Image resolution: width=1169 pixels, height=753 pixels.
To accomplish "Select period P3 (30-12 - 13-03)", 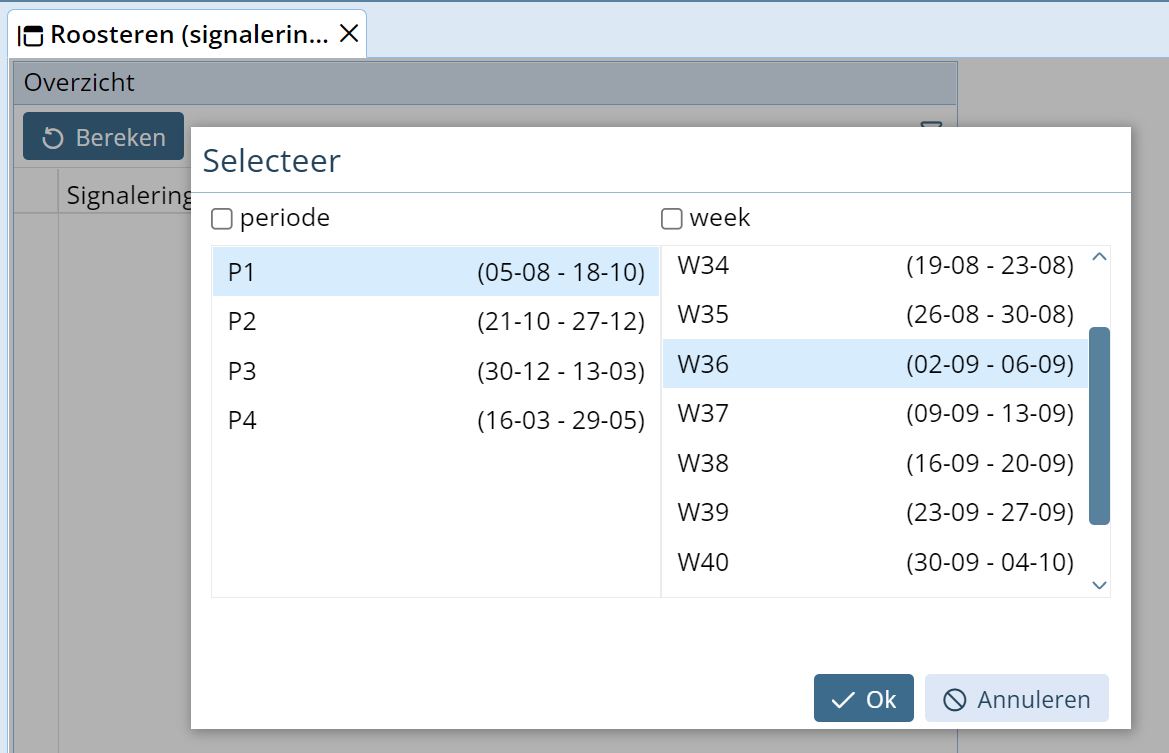I will tap(436, 371).
